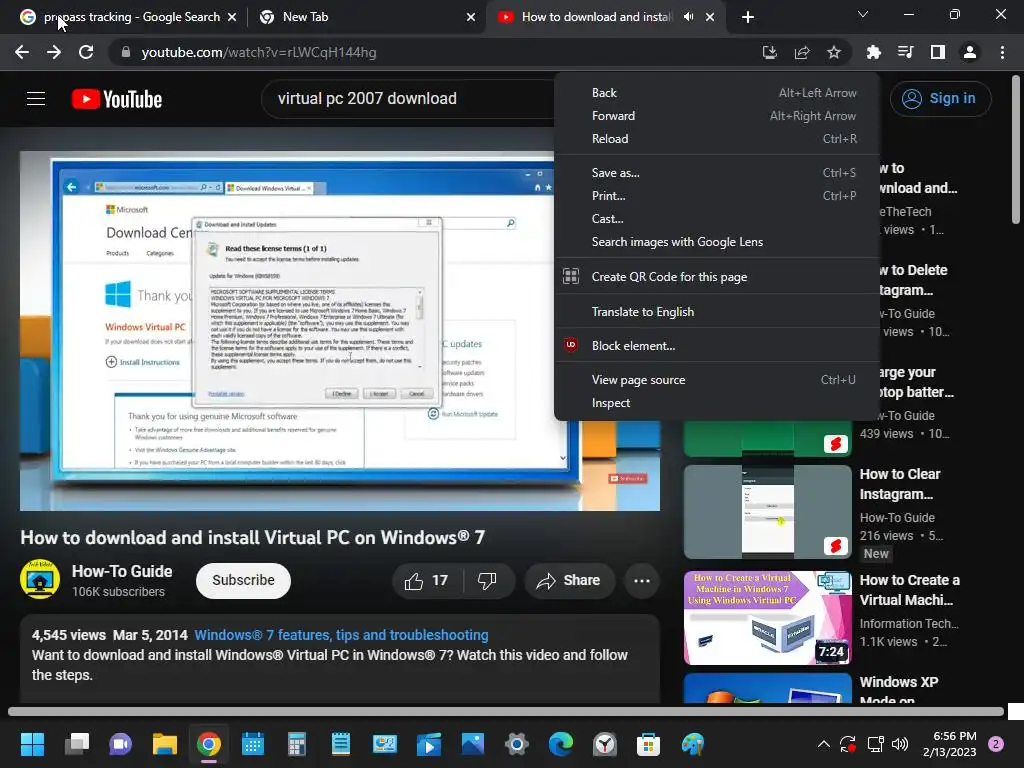Open the Chrome three-dot menu
Screen dimensions: 1024x768
tap(1002, 52)
